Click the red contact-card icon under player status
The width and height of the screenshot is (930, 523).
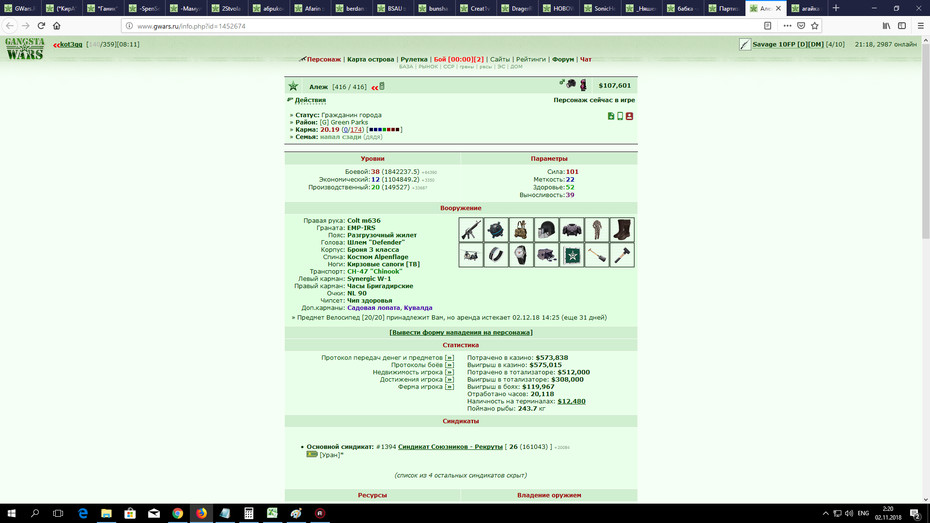[x=629, y=116]
